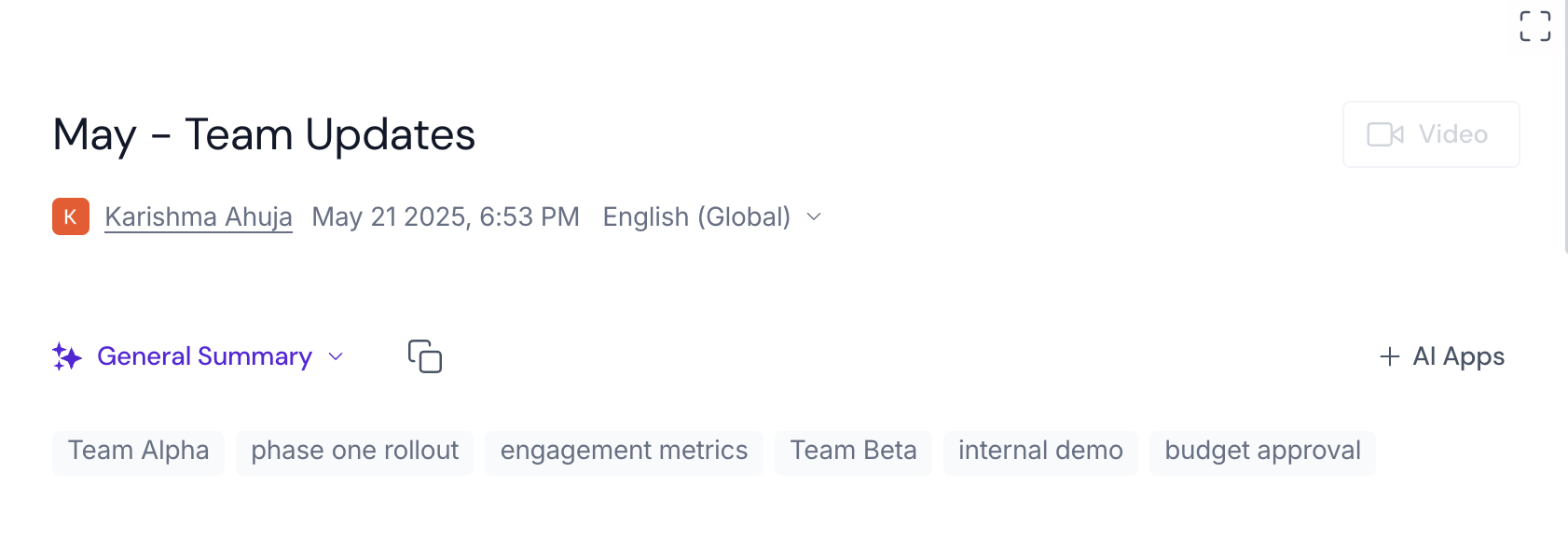This screenshot has height=543, width=1568.
Task: Click the purple sparkle AI icon
Action: [x=67, y=356]
